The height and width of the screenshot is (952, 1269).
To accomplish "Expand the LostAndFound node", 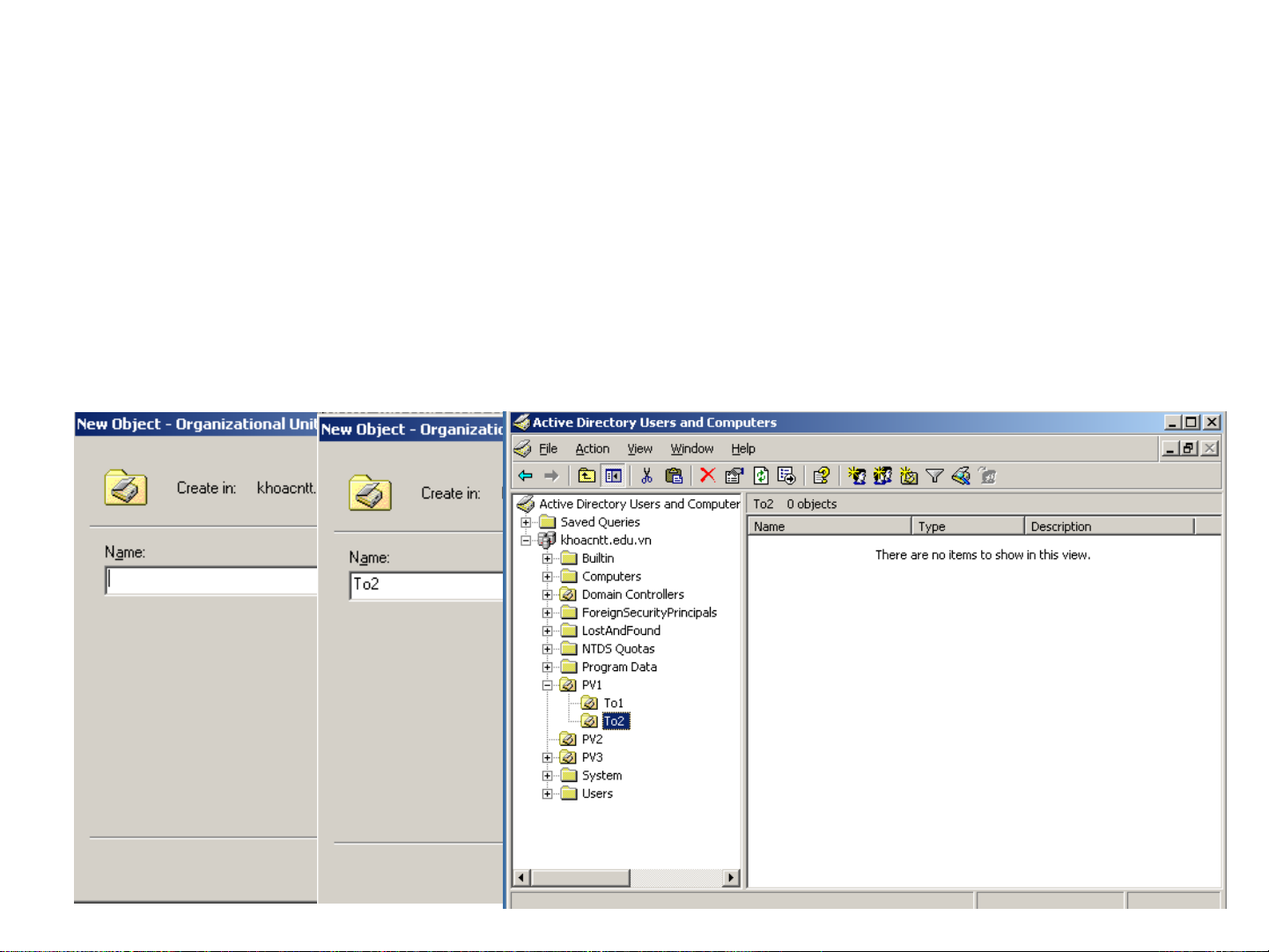I will pyautogui.click(x=547, y=631).
